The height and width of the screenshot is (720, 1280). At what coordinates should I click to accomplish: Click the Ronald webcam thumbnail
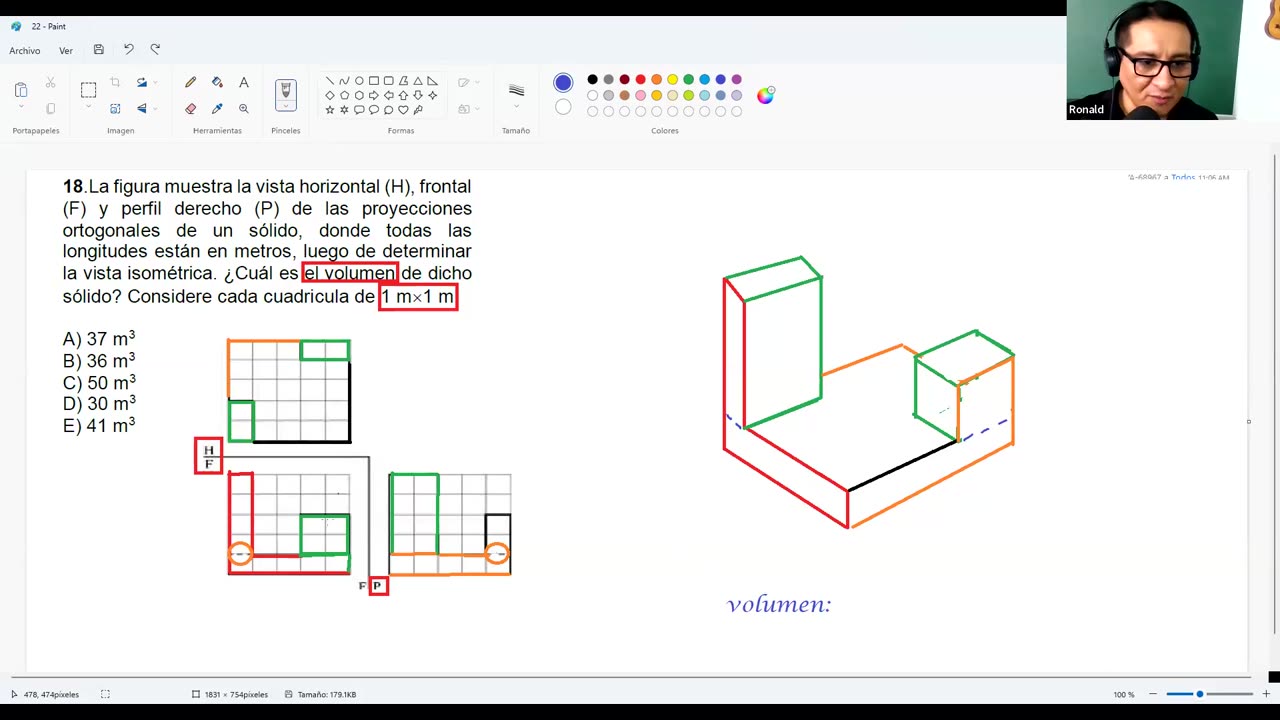pyautogui.click(x=1154, y=60)
